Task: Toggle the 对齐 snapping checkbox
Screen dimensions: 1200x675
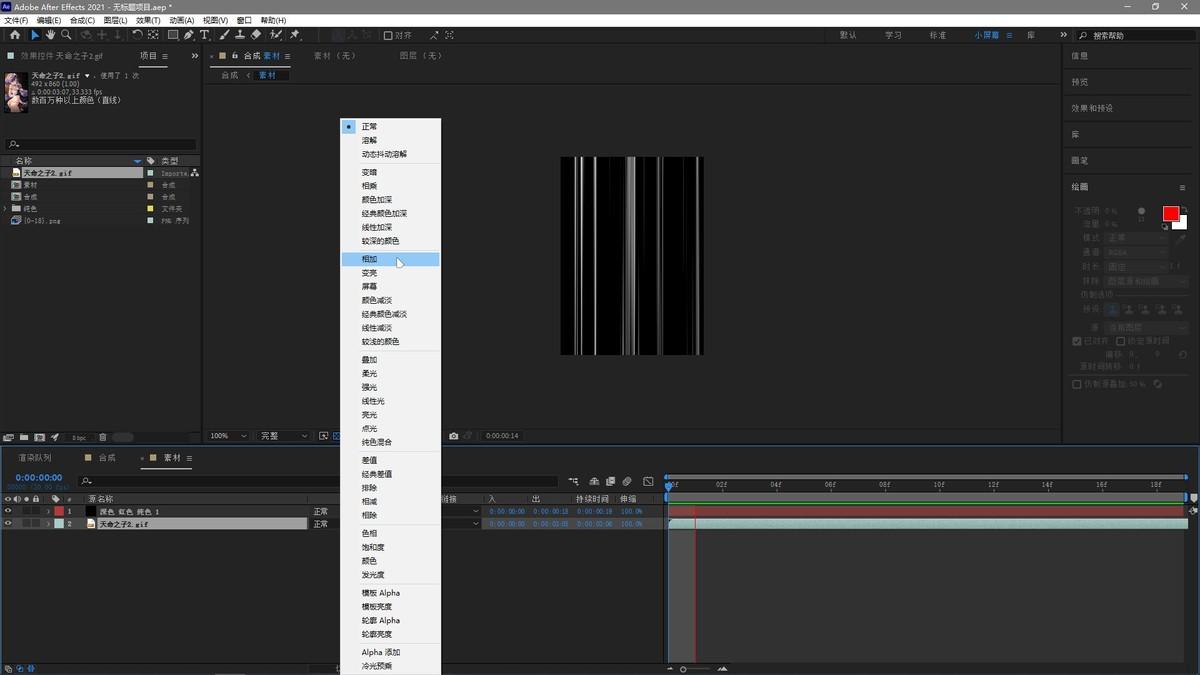Action: (389, 36)
